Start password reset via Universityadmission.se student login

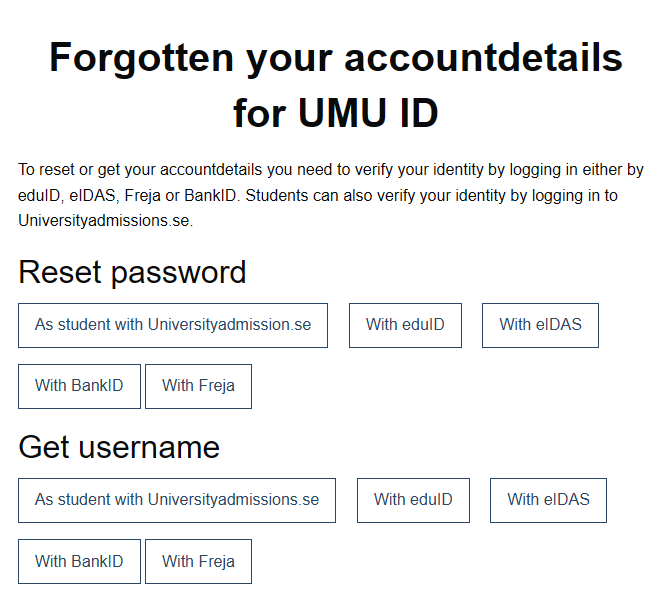[x=173, y=325]
